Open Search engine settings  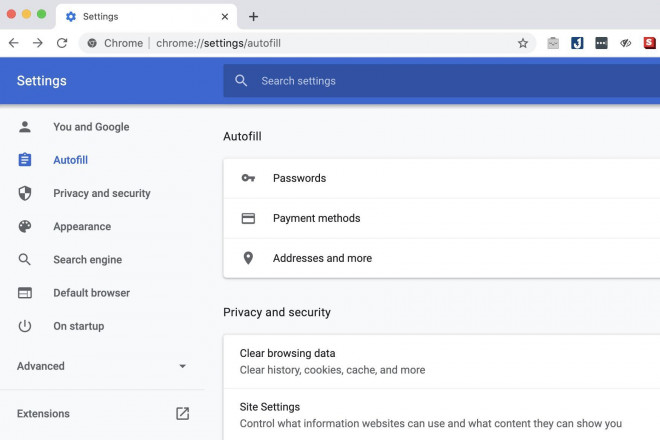coord(87,260)
